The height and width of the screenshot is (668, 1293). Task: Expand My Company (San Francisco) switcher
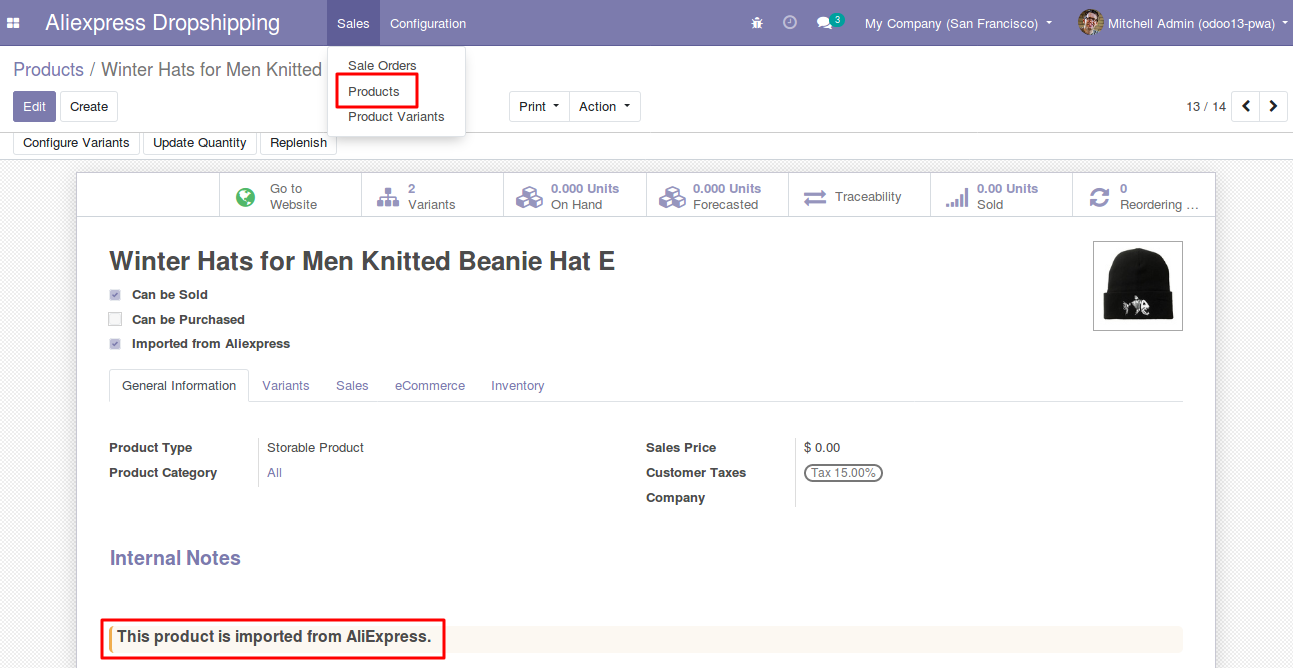click(958, 23)
